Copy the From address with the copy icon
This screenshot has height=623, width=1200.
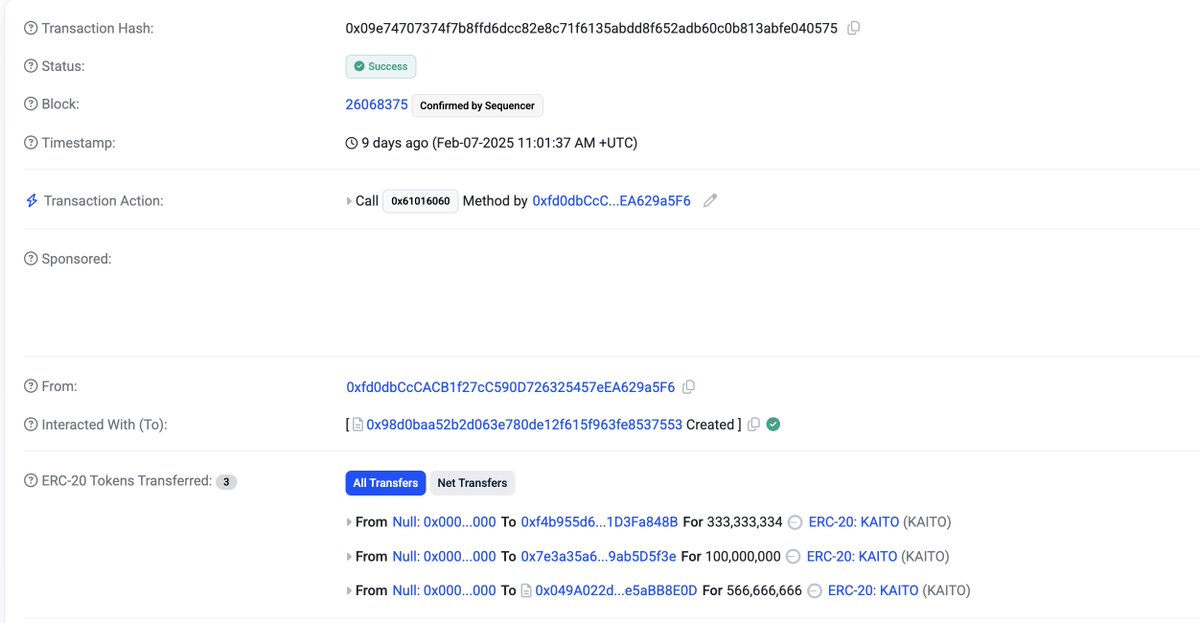tap(689, 386)
